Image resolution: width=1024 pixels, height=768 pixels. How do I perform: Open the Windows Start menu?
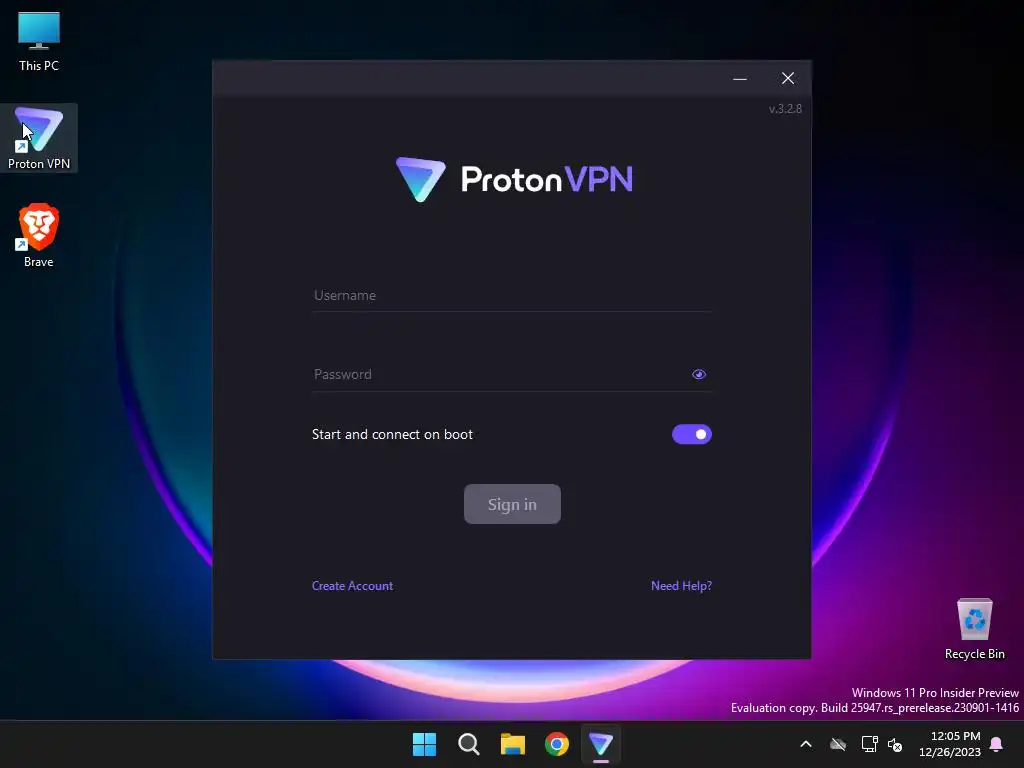point(424,744)
